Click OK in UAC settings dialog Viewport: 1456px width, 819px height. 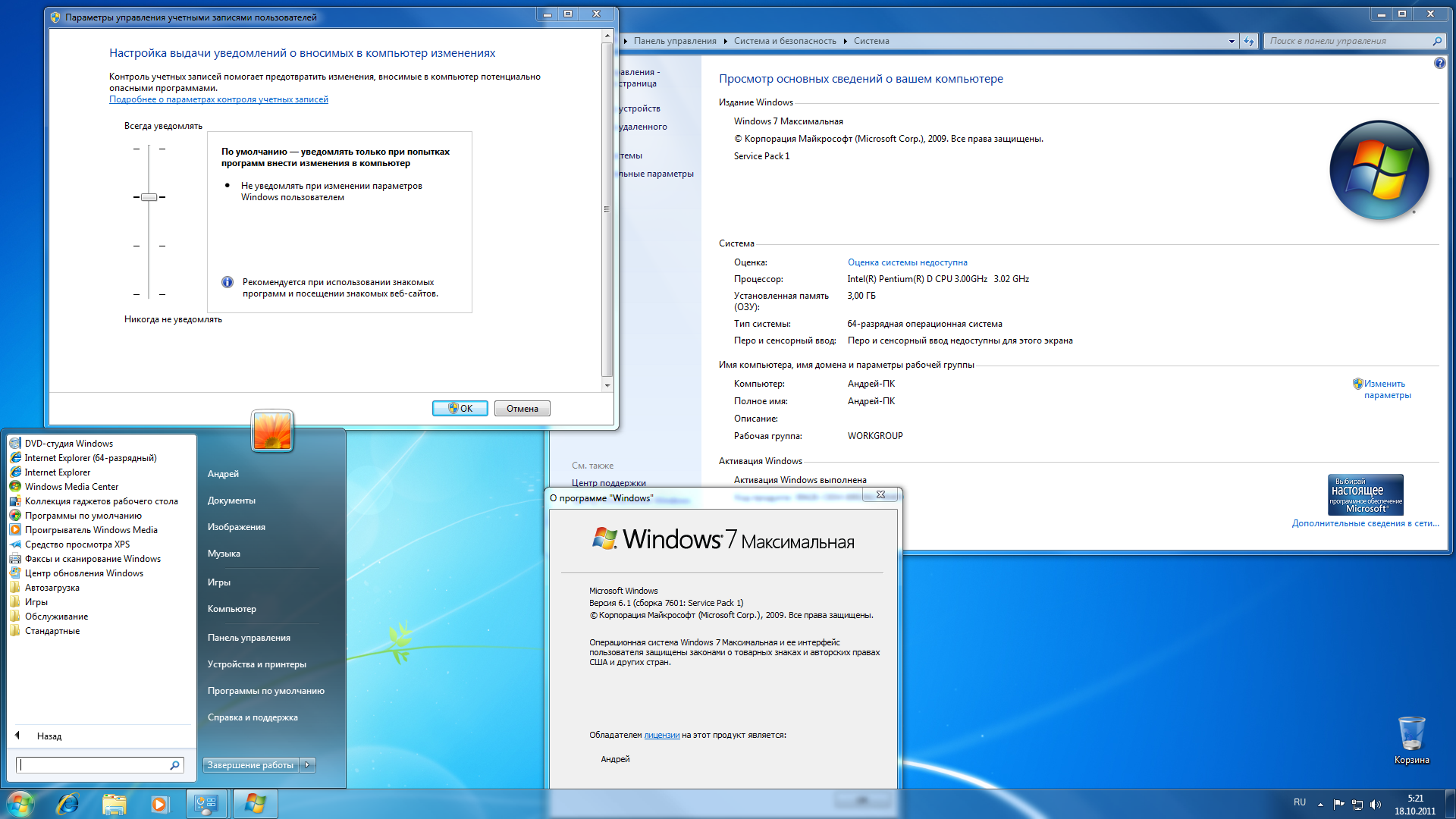click(x=460, y=408)
